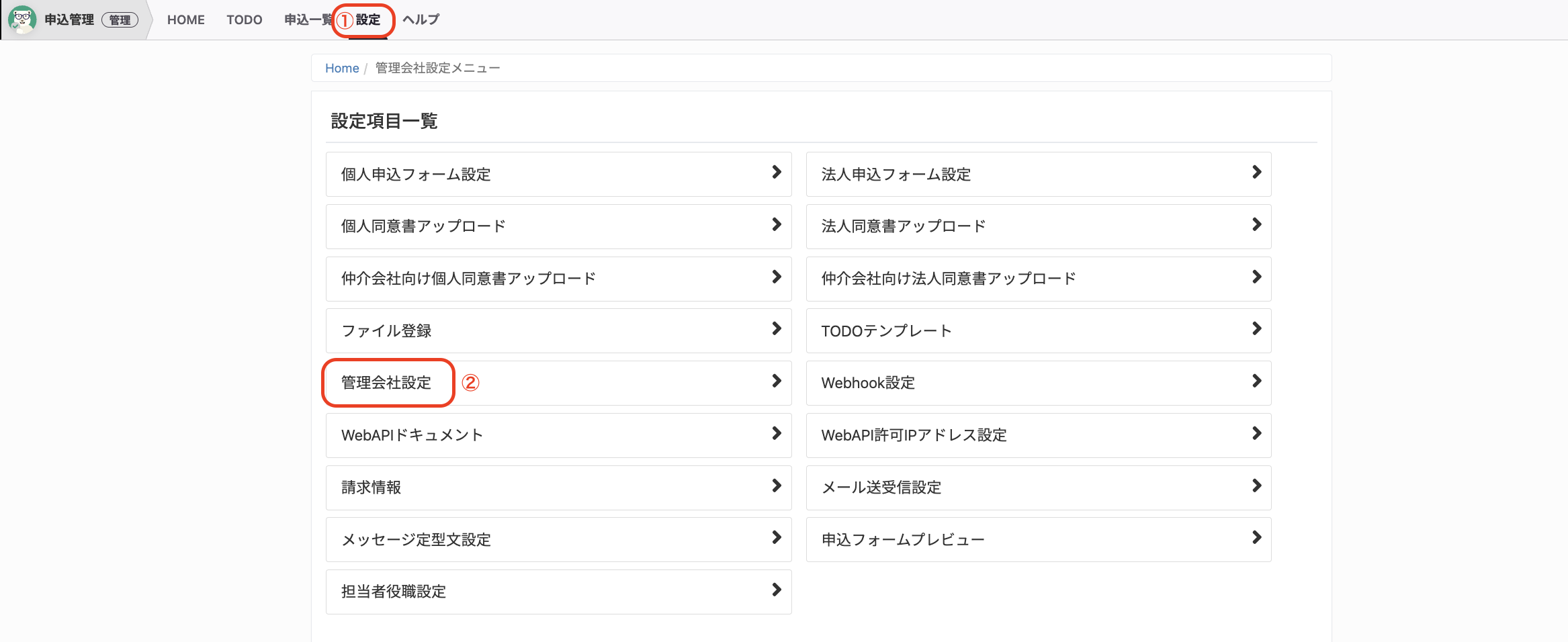Viewport: 1568px width, 642px height.
Task: Click the chevron on メッセージ定型文設定 row
Action: click(777, 538)
